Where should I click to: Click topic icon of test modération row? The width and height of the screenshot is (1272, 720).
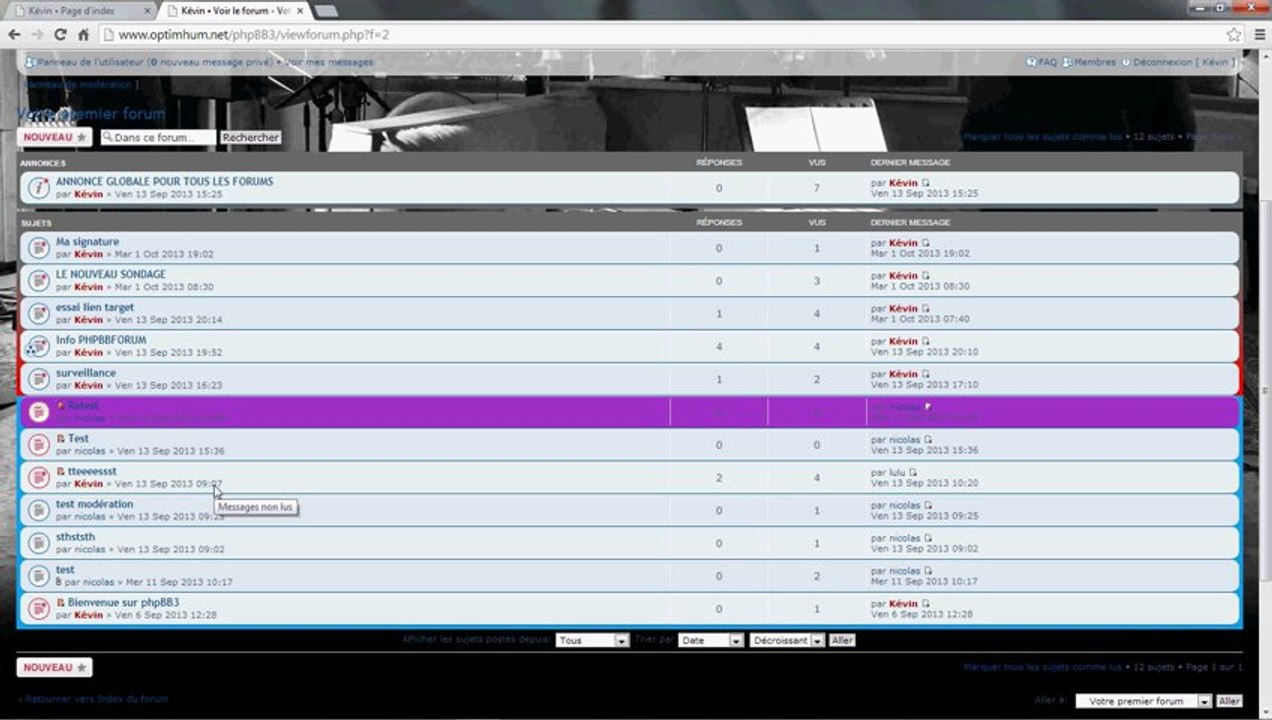point(38,510)
